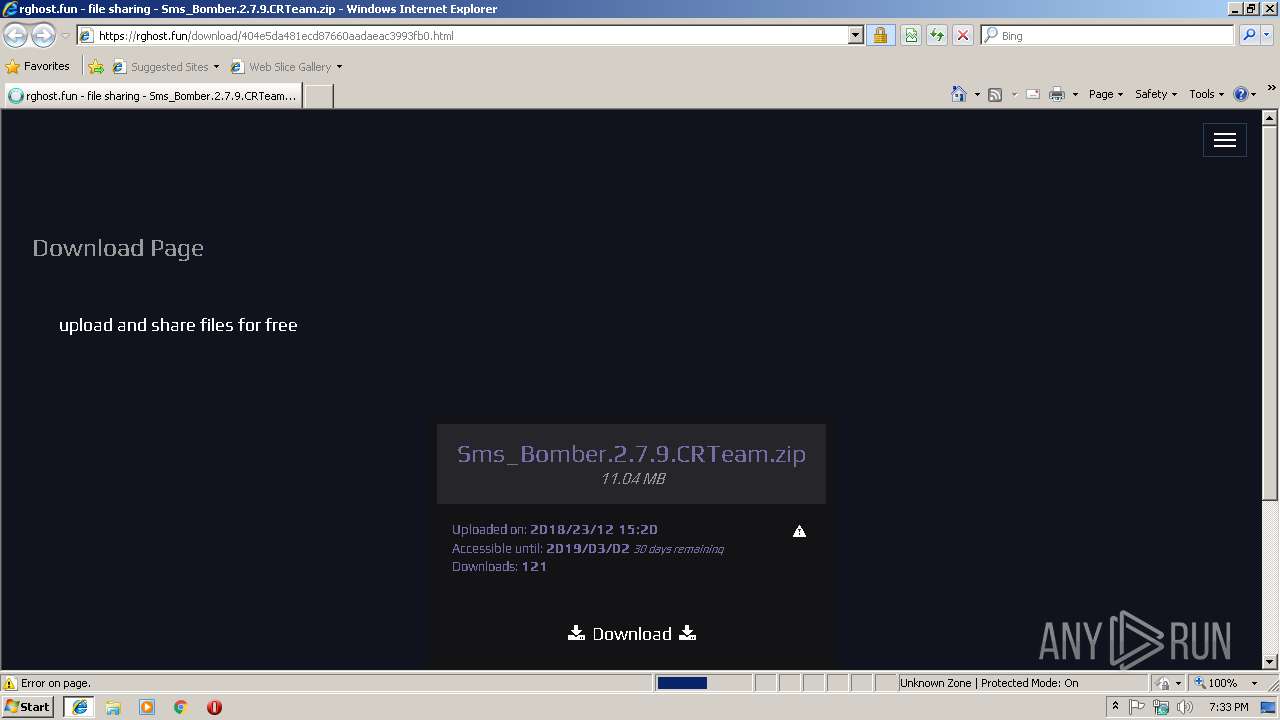This screenshot has width=1280, height=720.
Task: Click the Help question mark icon
Action: (1241, 94)
